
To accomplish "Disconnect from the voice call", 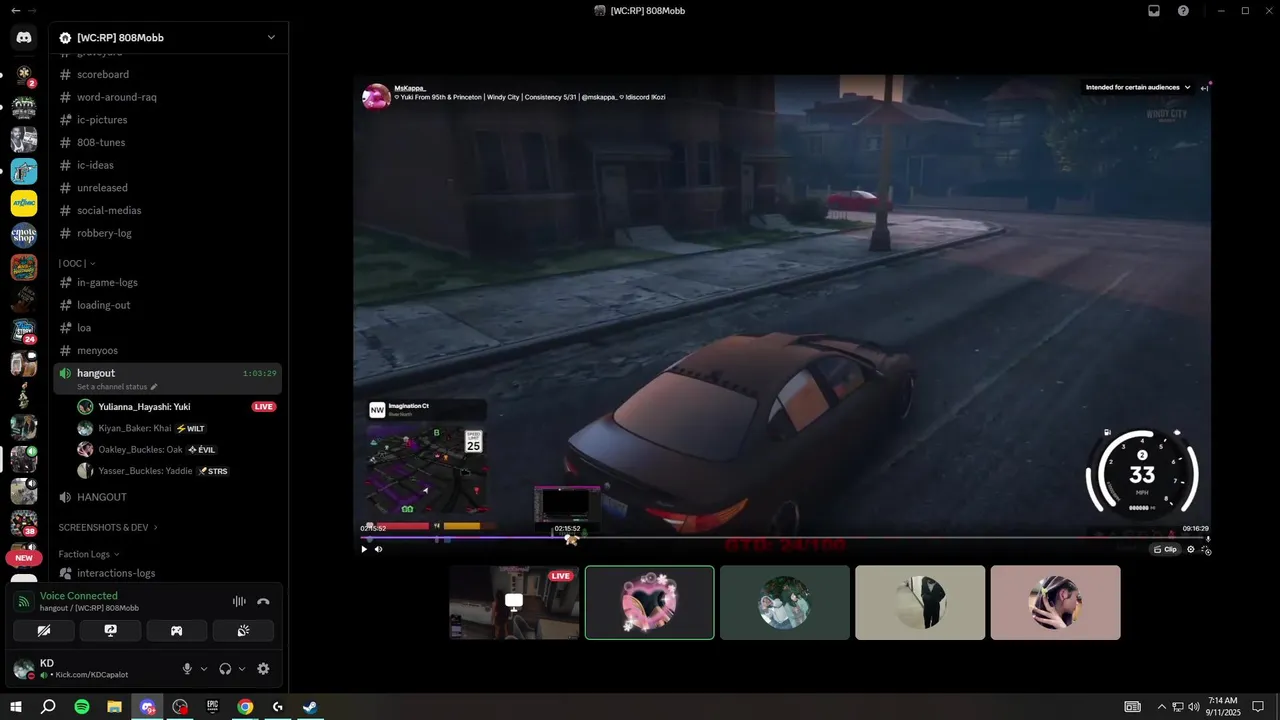I will pyautogui.click(x=263, y=601).
